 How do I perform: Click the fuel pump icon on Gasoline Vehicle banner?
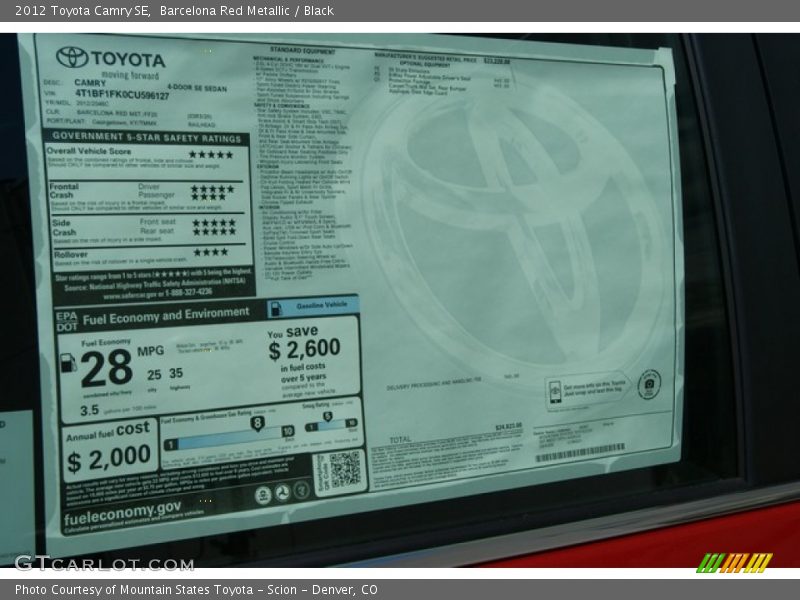276,309
